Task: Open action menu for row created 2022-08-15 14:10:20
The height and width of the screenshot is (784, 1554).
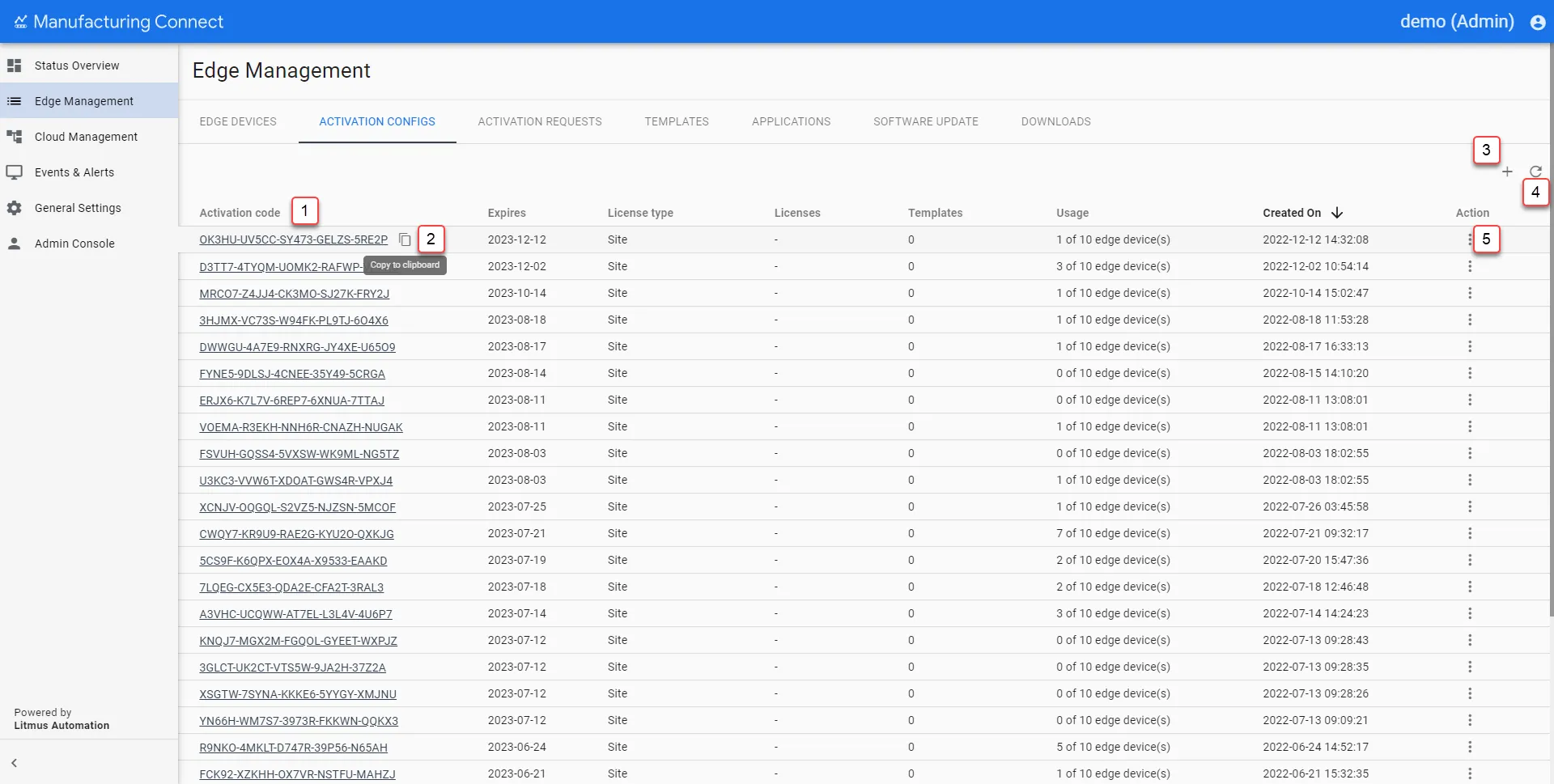Action: [1470, 373]
